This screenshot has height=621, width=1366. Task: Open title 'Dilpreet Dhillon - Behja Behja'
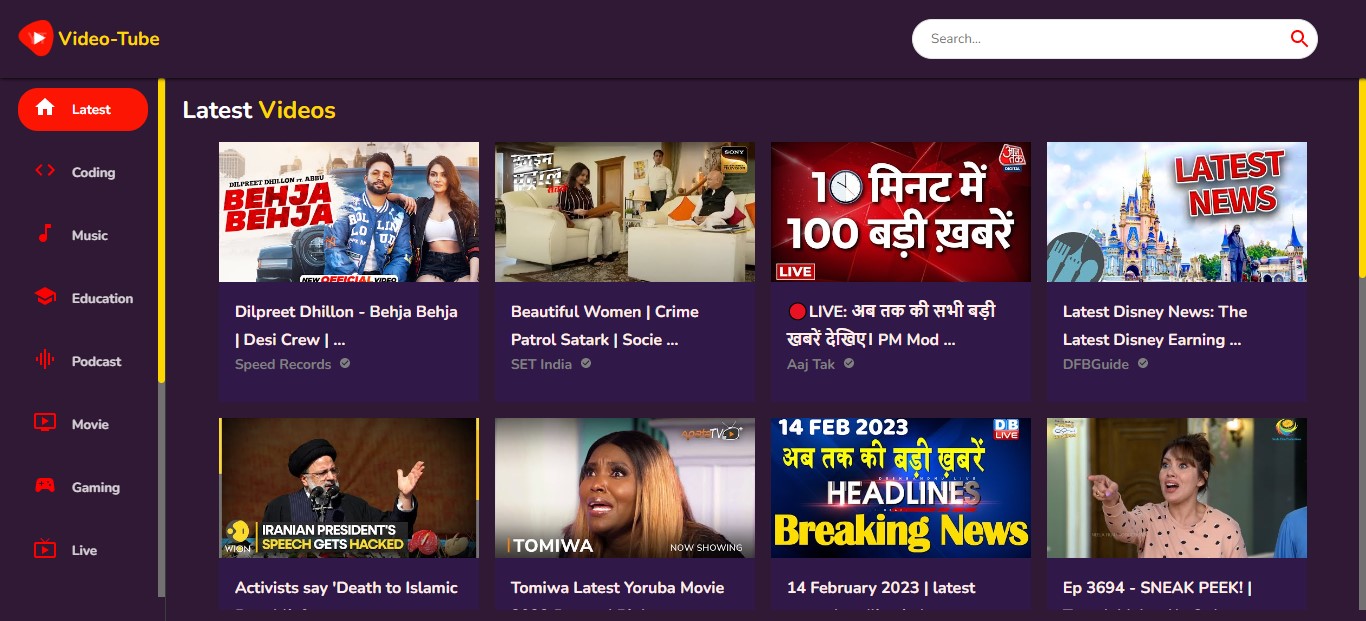[346, 325]
